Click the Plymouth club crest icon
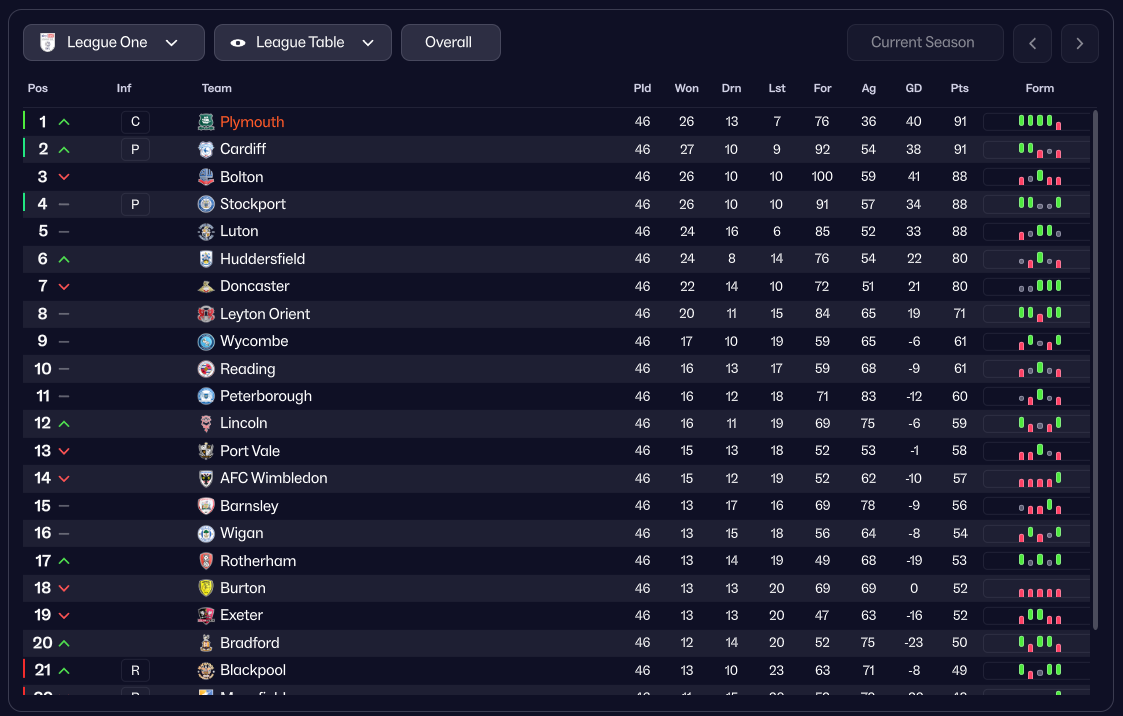This screenshot has width=1123, height=716. (x=206, y=122)
